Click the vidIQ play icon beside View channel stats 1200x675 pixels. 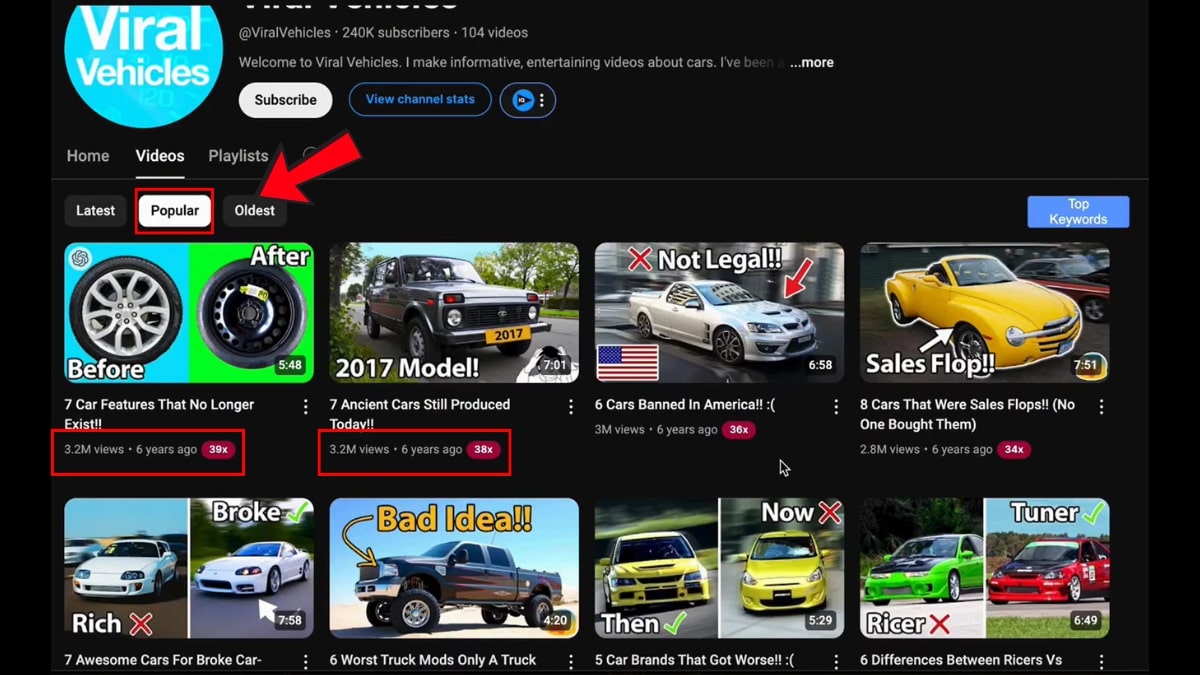(524, 100)
